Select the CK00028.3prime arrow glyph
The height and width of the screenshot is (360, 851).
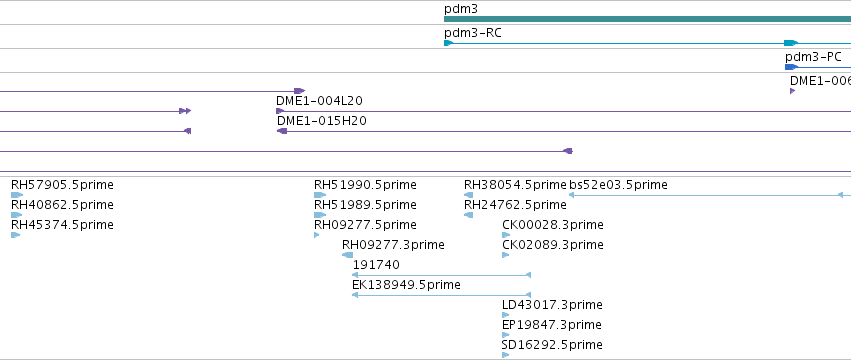click(x=506, y=235)
